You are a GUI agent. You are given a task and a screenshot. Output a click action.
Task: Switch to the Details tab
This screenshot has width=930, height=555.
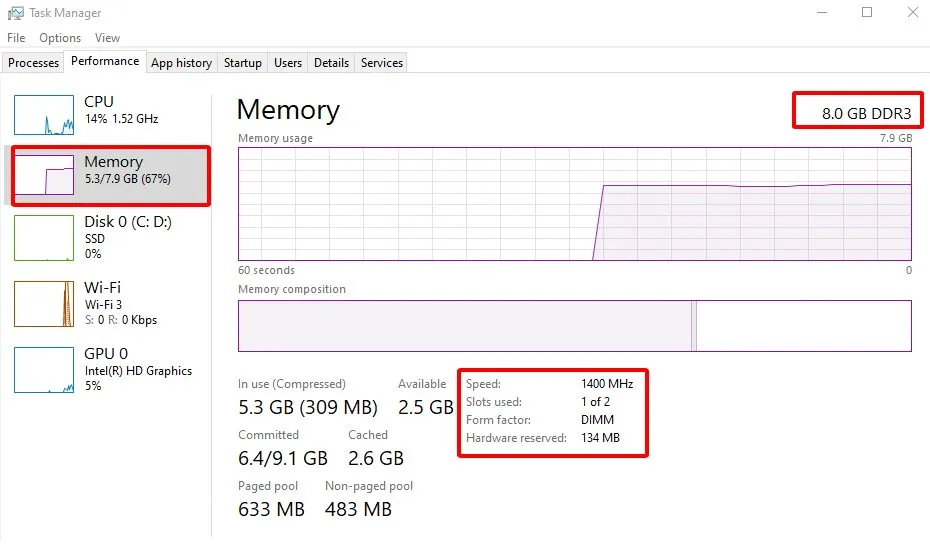point(331,63)
